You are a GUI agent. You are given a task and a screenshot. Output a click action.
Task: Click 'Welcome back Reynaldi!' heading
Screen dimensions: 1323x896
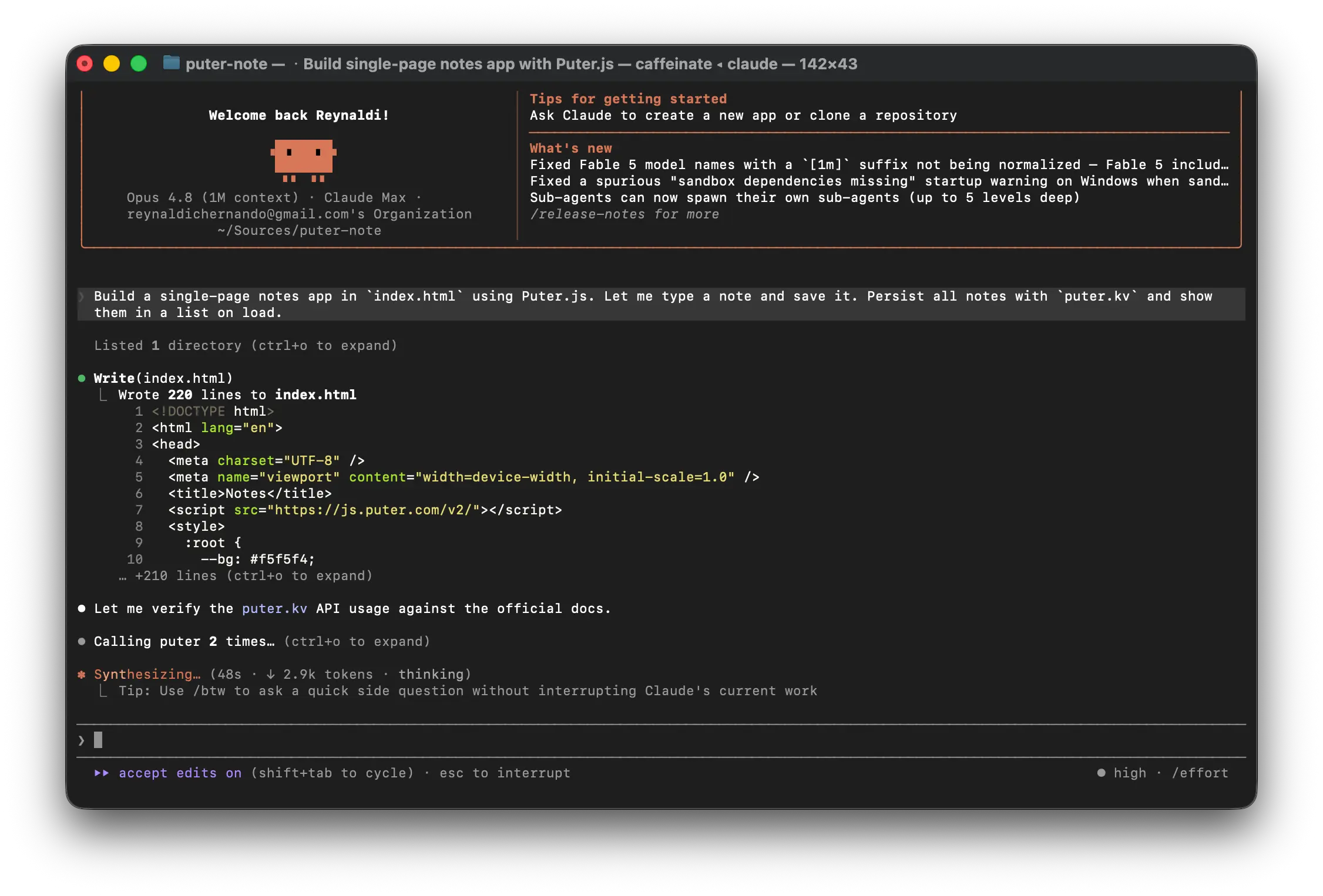(x=299, y=116)
